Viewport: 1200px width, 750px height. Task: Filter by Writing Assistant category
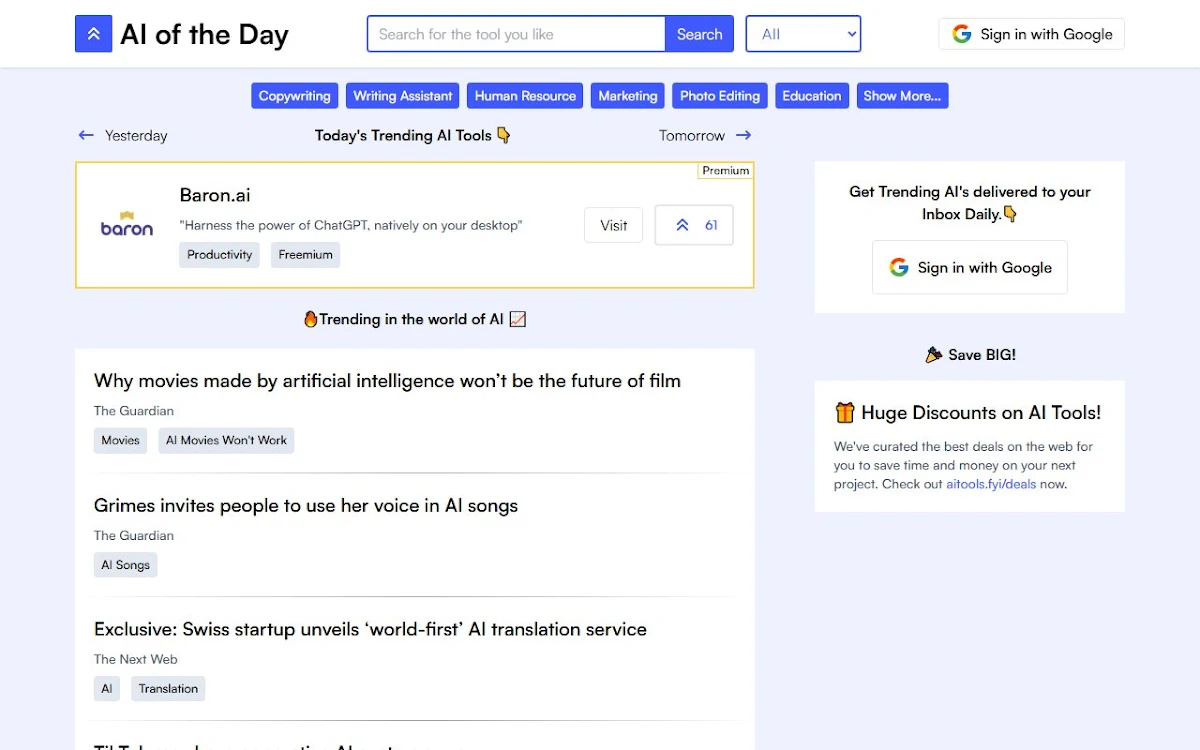[x=403, y=96]
